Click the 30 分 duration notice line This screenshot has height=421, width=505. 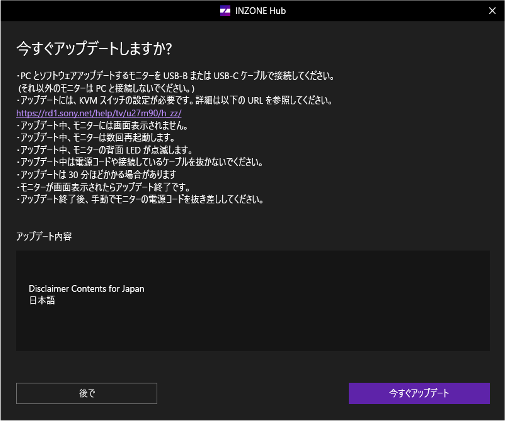(x=97, y=175)
